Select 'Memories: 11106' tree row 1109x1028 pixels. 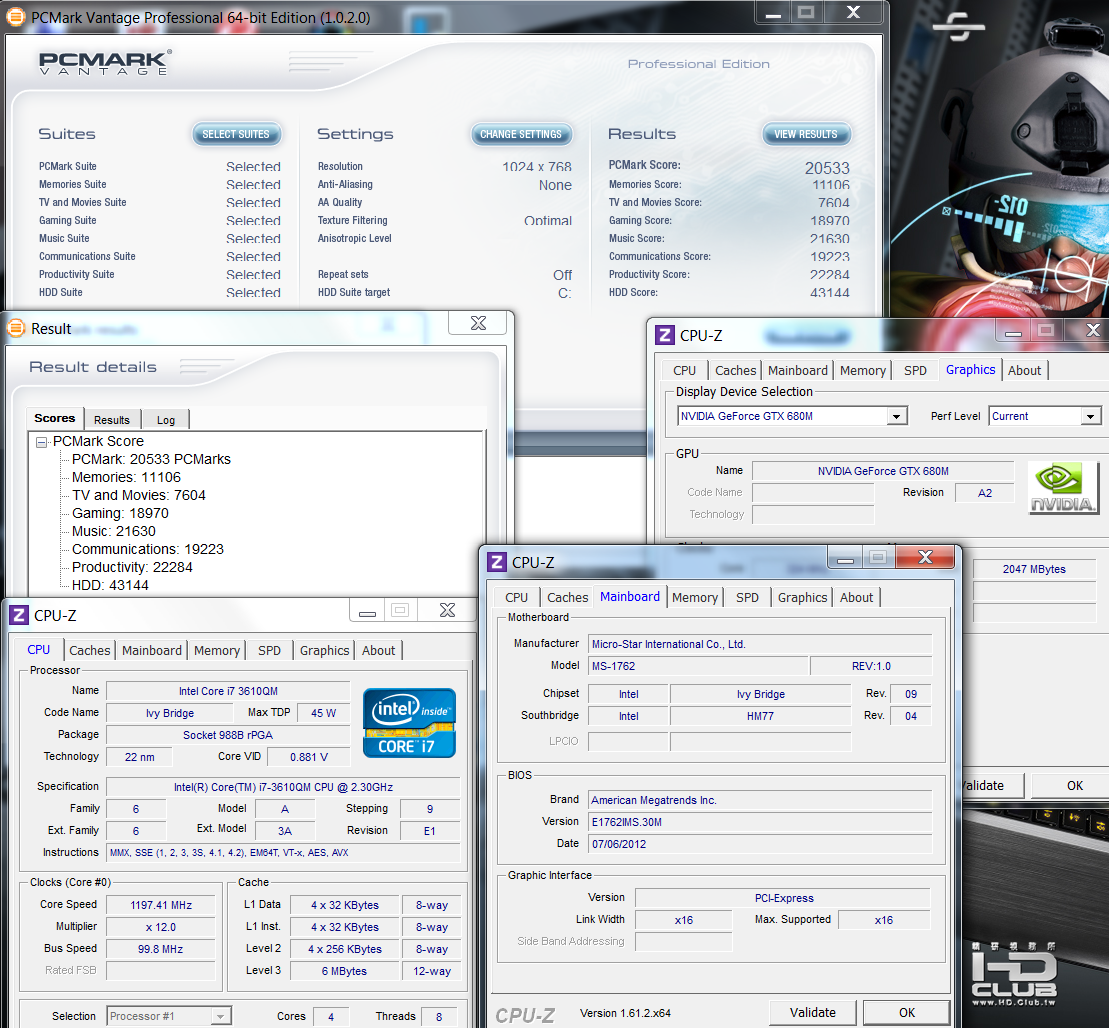[x=126, y=477]
